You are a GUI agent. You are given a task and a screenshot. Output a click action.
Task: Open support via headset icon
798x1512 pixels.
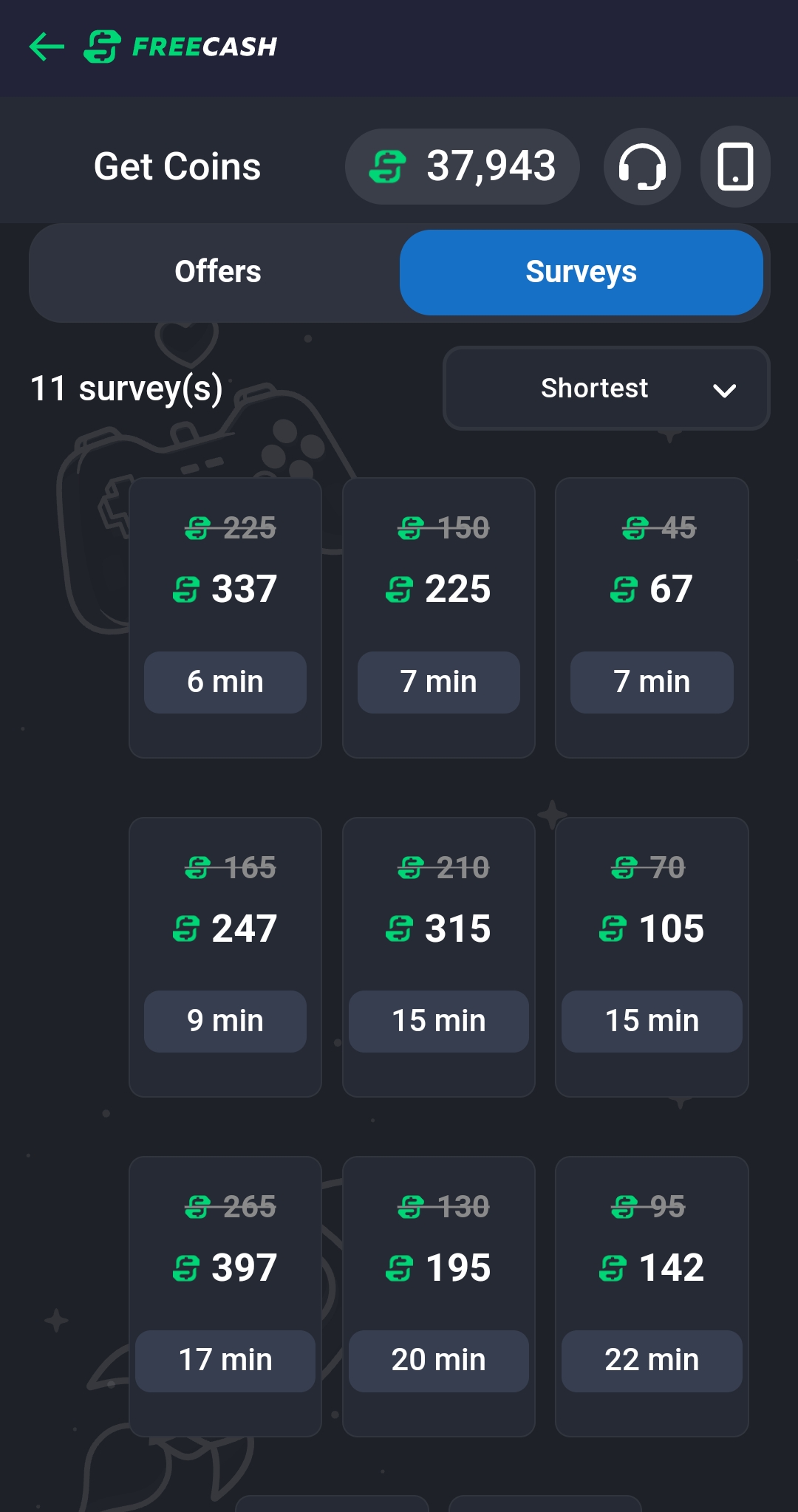tap(641, 166)
